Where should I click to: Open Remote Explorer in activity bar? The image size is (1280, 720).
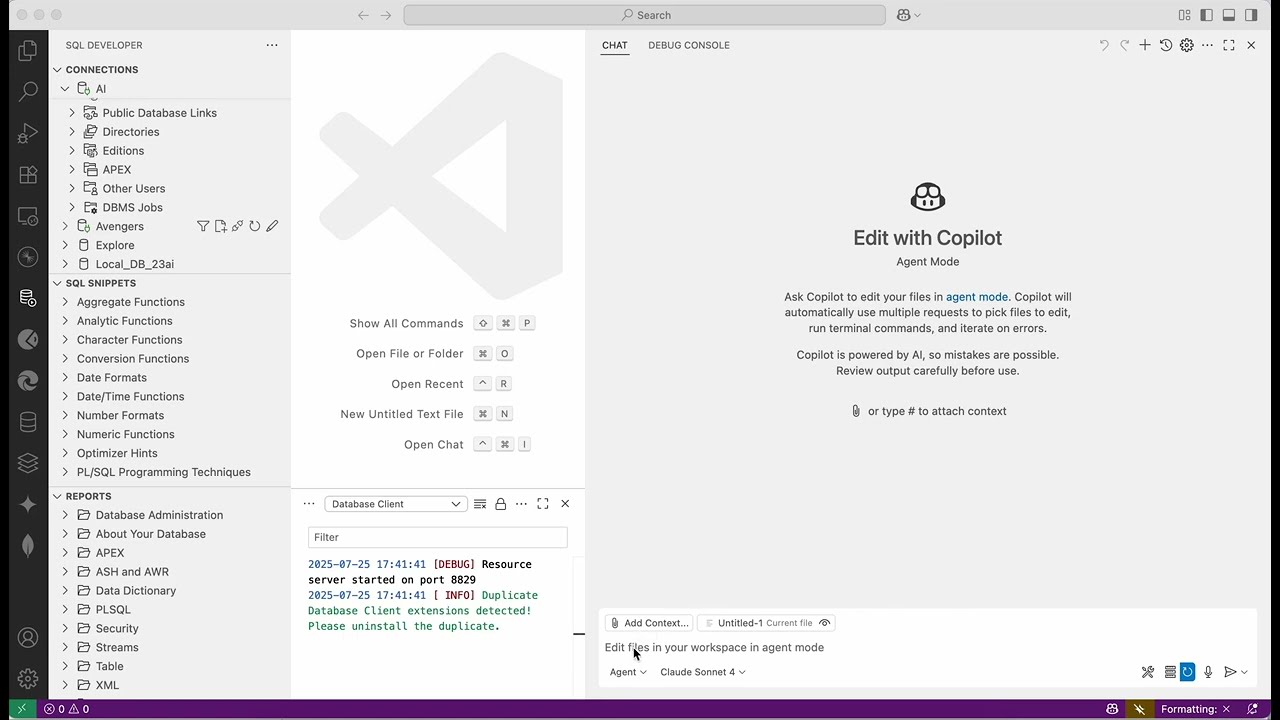(28, 216)
